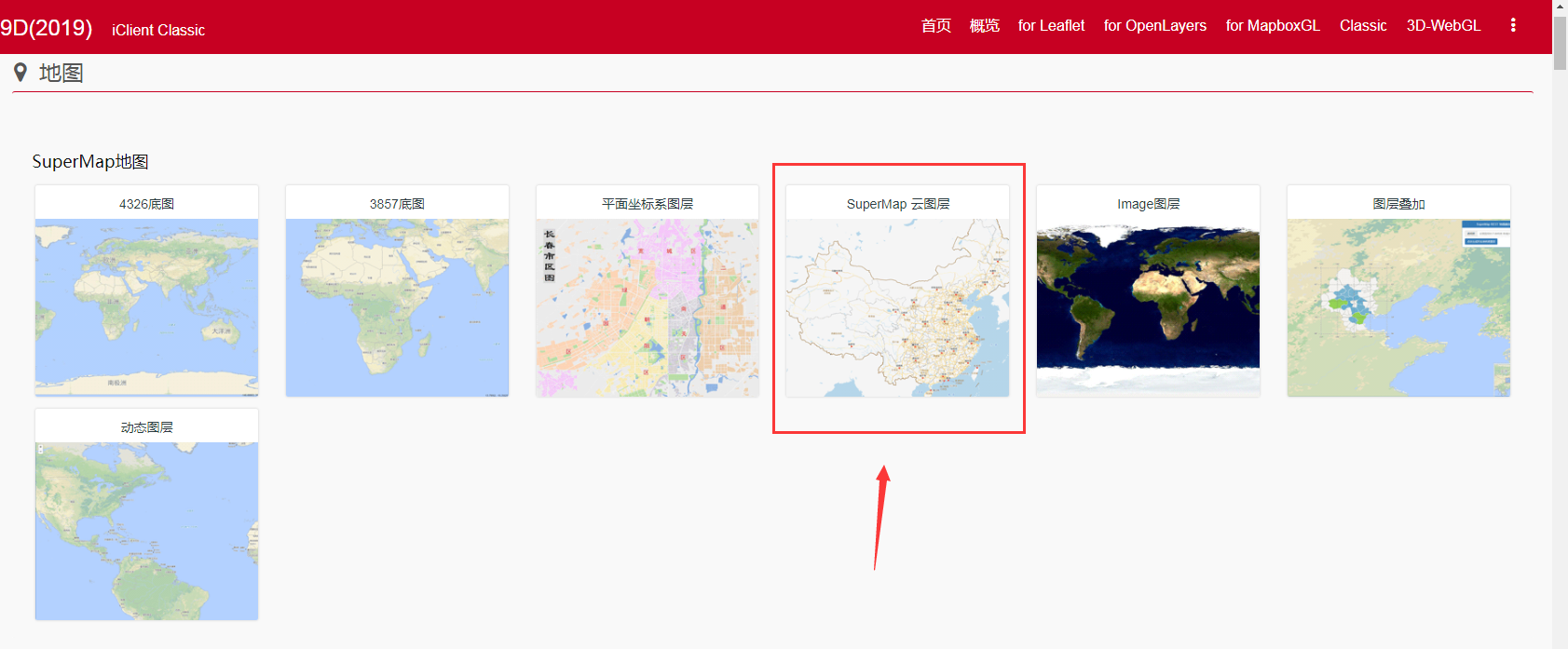Click the 4326底图 card title

coord(146,204)
